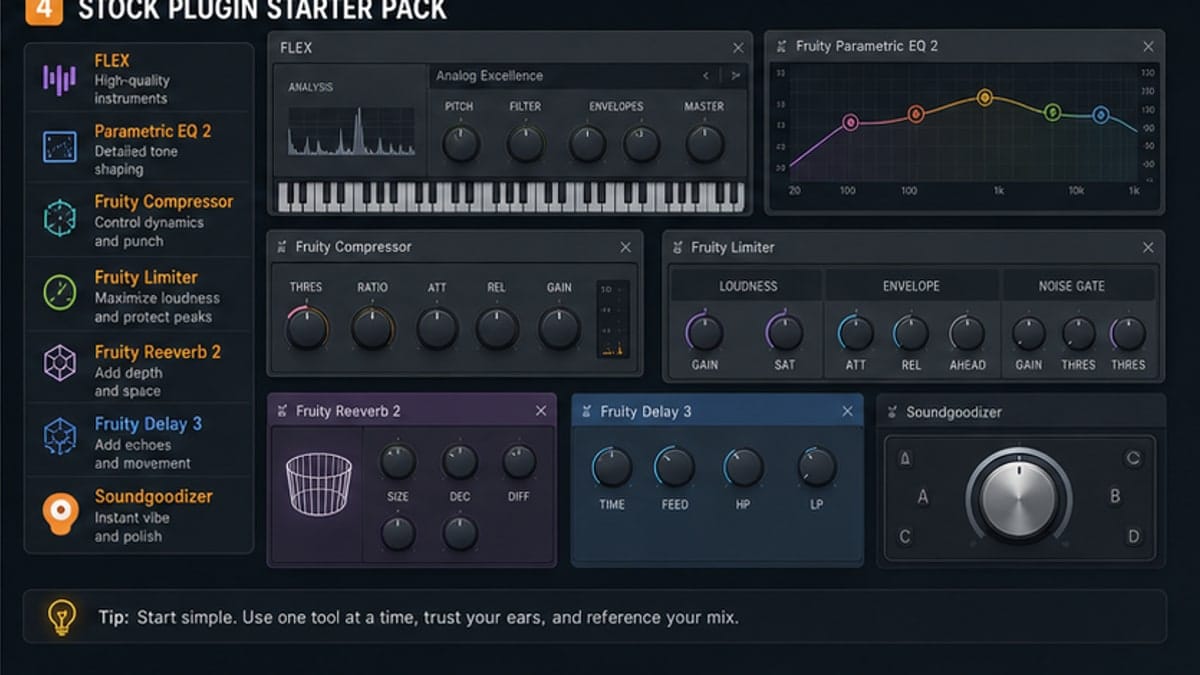Viewport: 1200px width, 675px height.
Task: Click the FLEX piano keyboard
Action: [x=511, y=197]
